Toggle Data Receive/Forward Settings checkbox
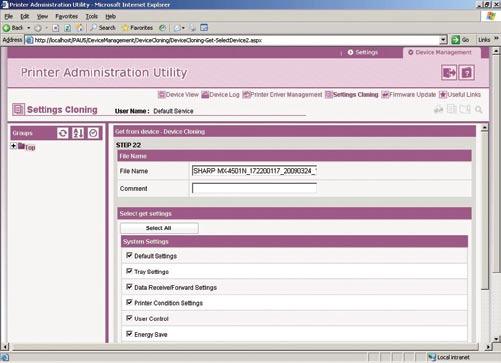Viewport: 501px width, 363px height. click(129, 287)
